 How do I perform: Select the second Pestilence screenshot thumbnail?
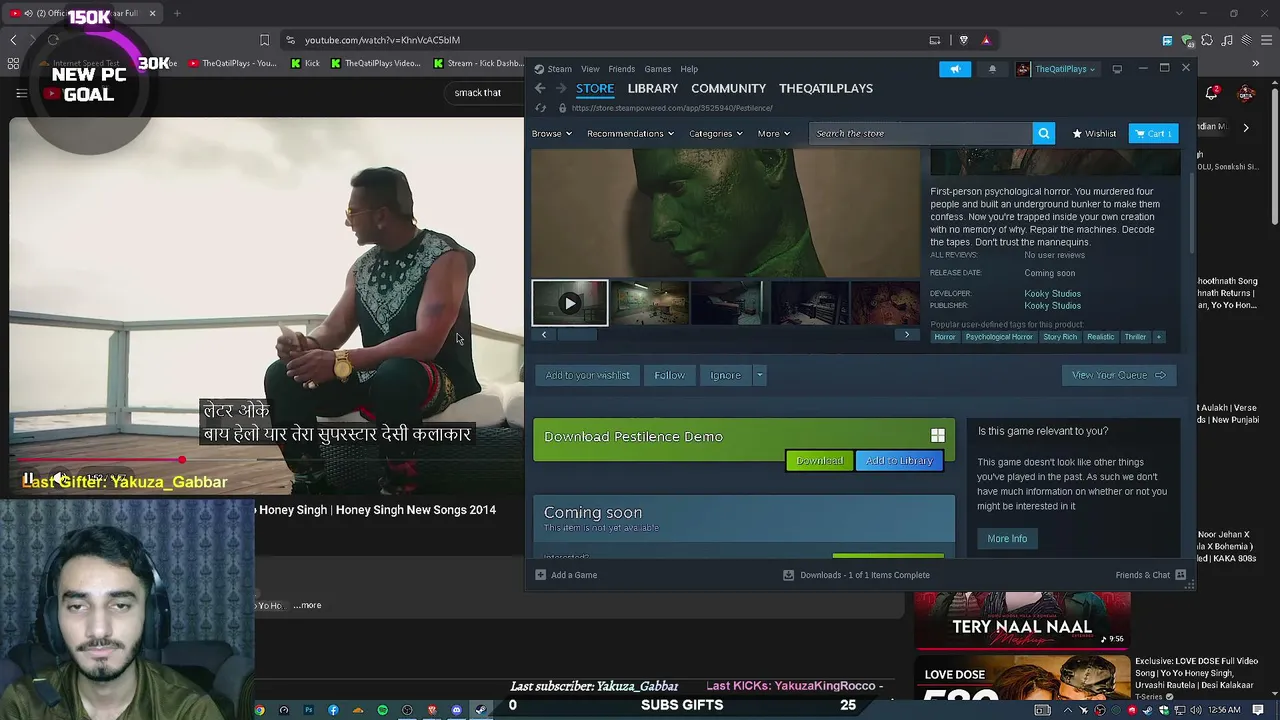pyautogui.click(x=649, y=303)
